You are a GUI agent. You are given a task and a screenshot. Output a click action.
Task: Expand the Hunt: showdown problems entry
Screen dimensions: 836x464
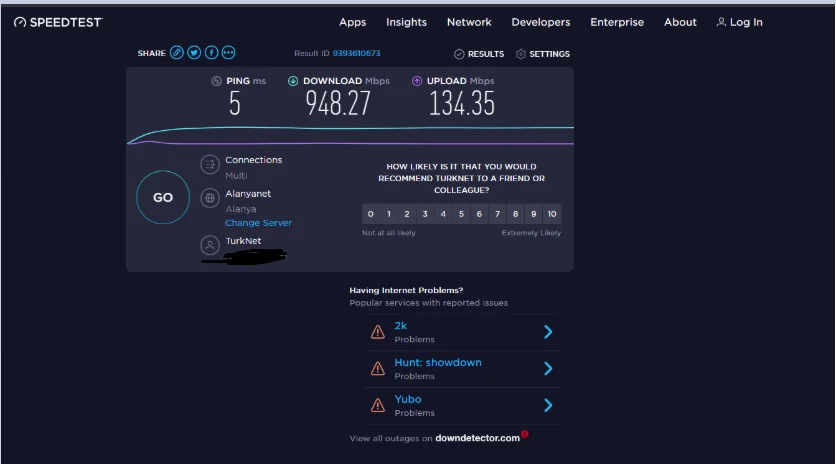click(x=548, y=369)
